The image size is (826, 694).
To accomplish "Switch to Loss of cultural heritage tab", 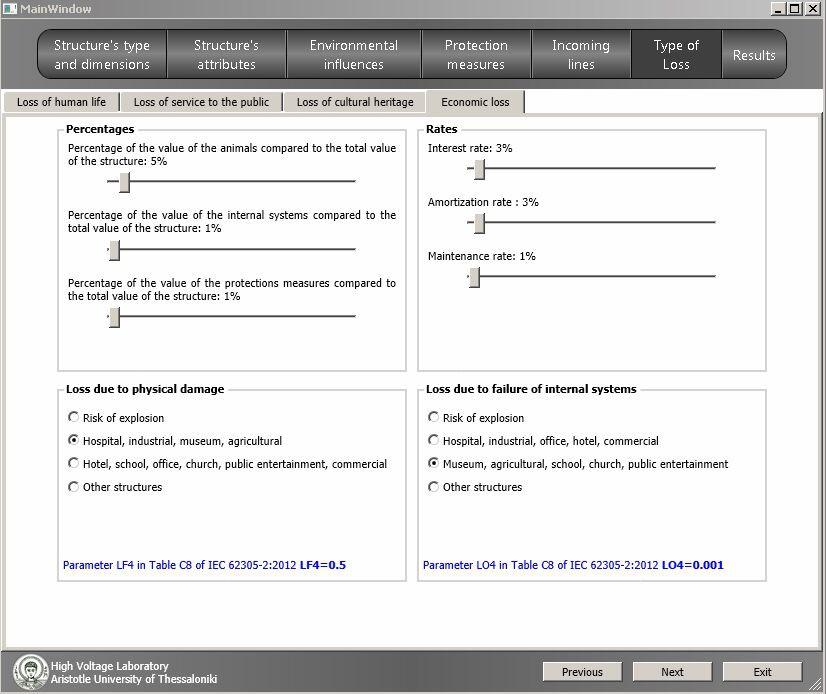I will point(355,102).
